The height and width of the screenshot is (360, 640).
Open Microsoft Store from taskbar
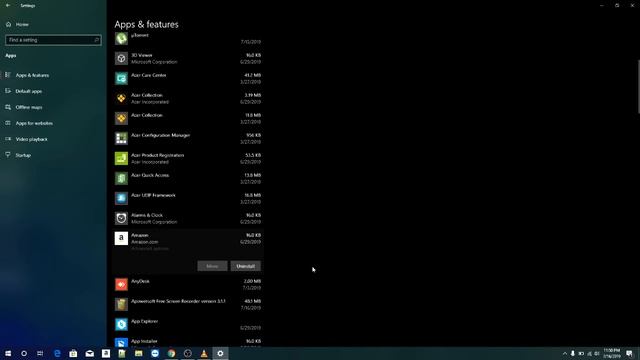(x=73, y=353)
